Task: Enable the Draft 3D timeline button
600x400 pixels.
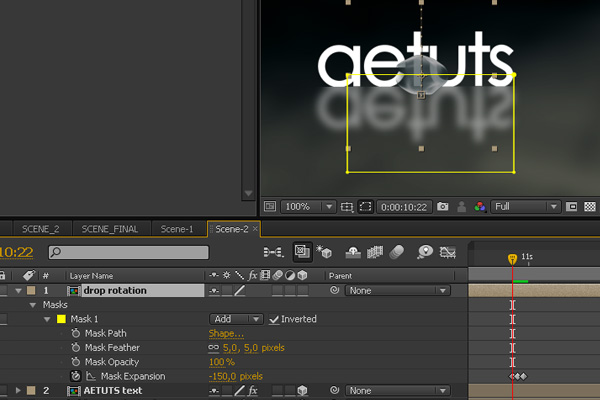Action: click(x=324, y=252)
